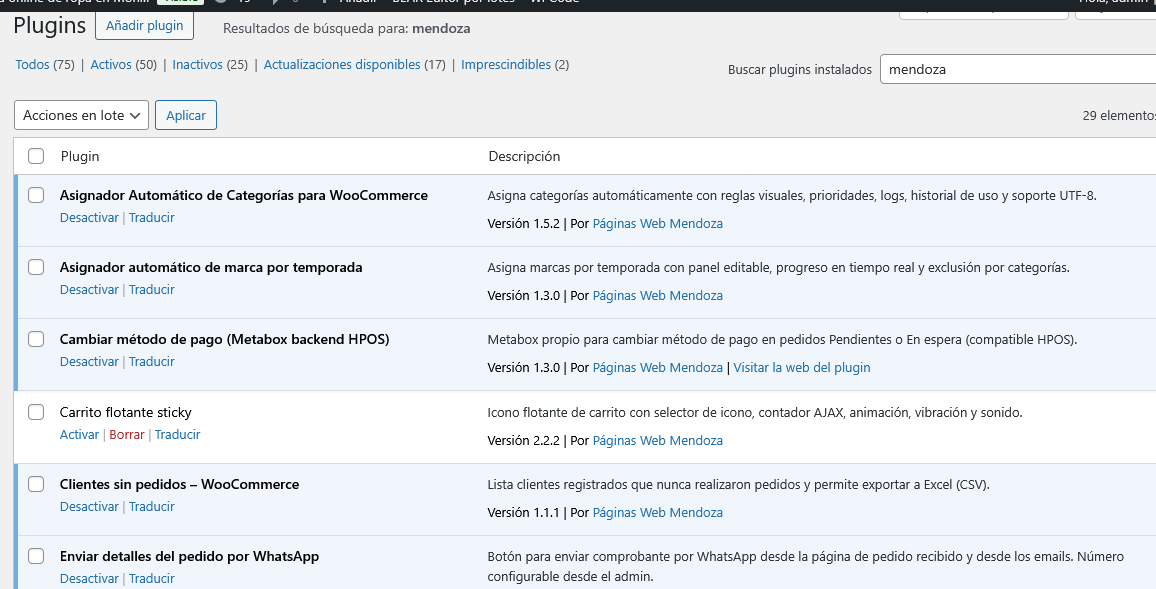Open Páginas Web Mendoza link for Carrito flotante sticky
1156x589 pixels.
click(658, 441)
